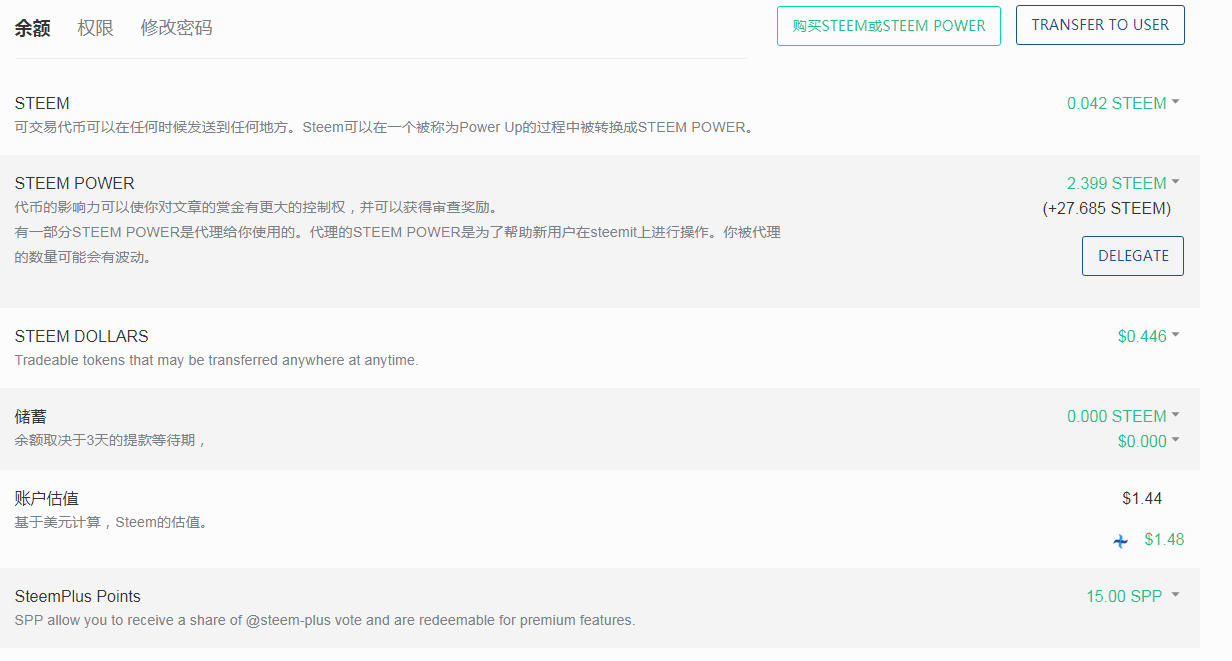Click the TRANSFER TO USER button
The image size is (1232, 661).
pos(1100,25)
